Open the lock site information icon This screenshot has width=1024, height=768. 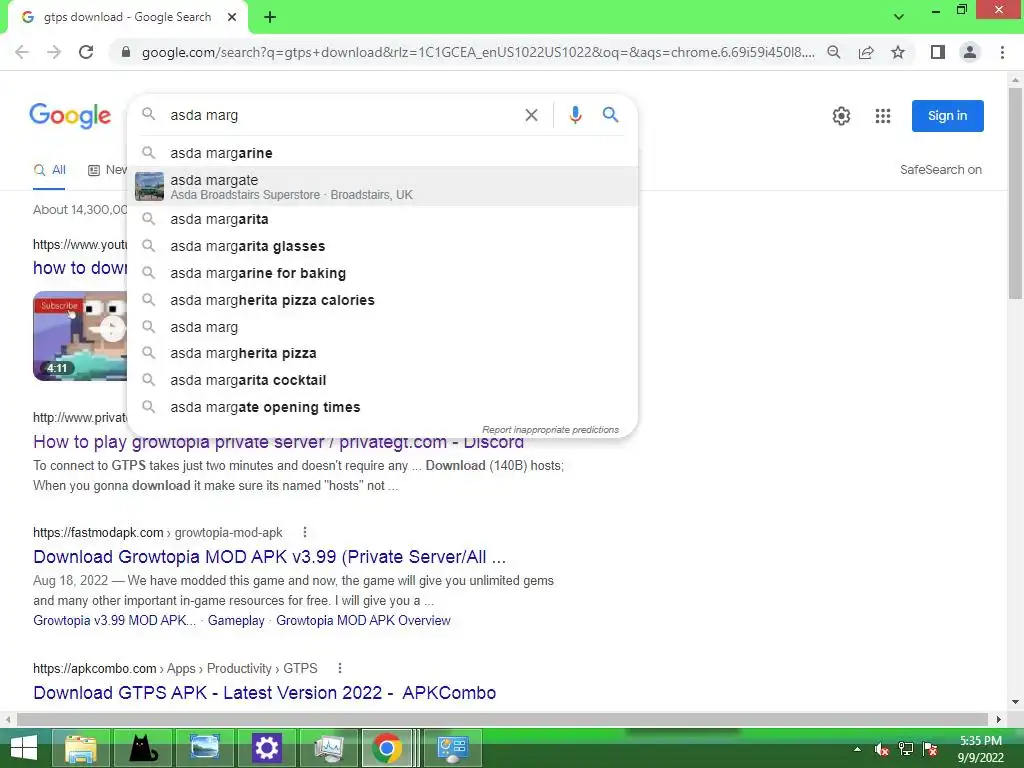[126, 52]
